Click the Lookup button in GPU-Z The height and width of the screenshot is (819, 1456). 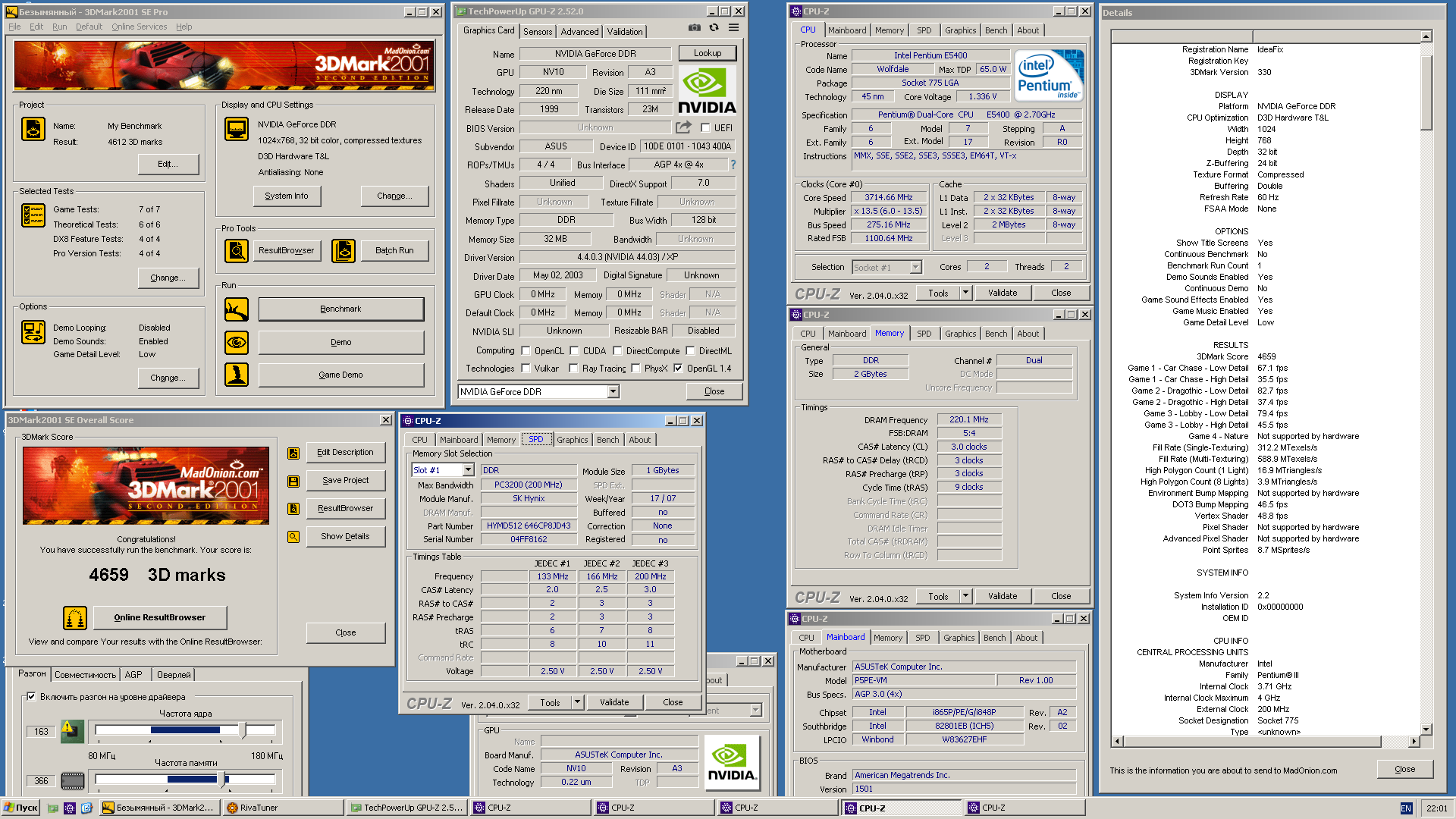click(x=707, y=53)
